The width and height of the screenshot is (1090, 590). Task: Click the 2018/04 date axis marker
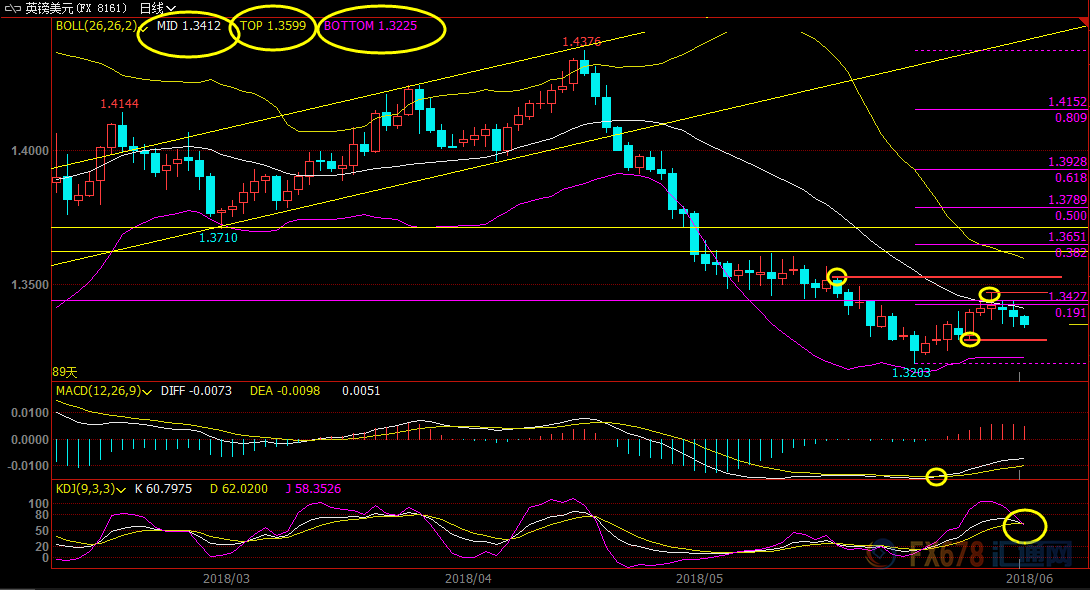pyautogui.click(x=467, y=578)
